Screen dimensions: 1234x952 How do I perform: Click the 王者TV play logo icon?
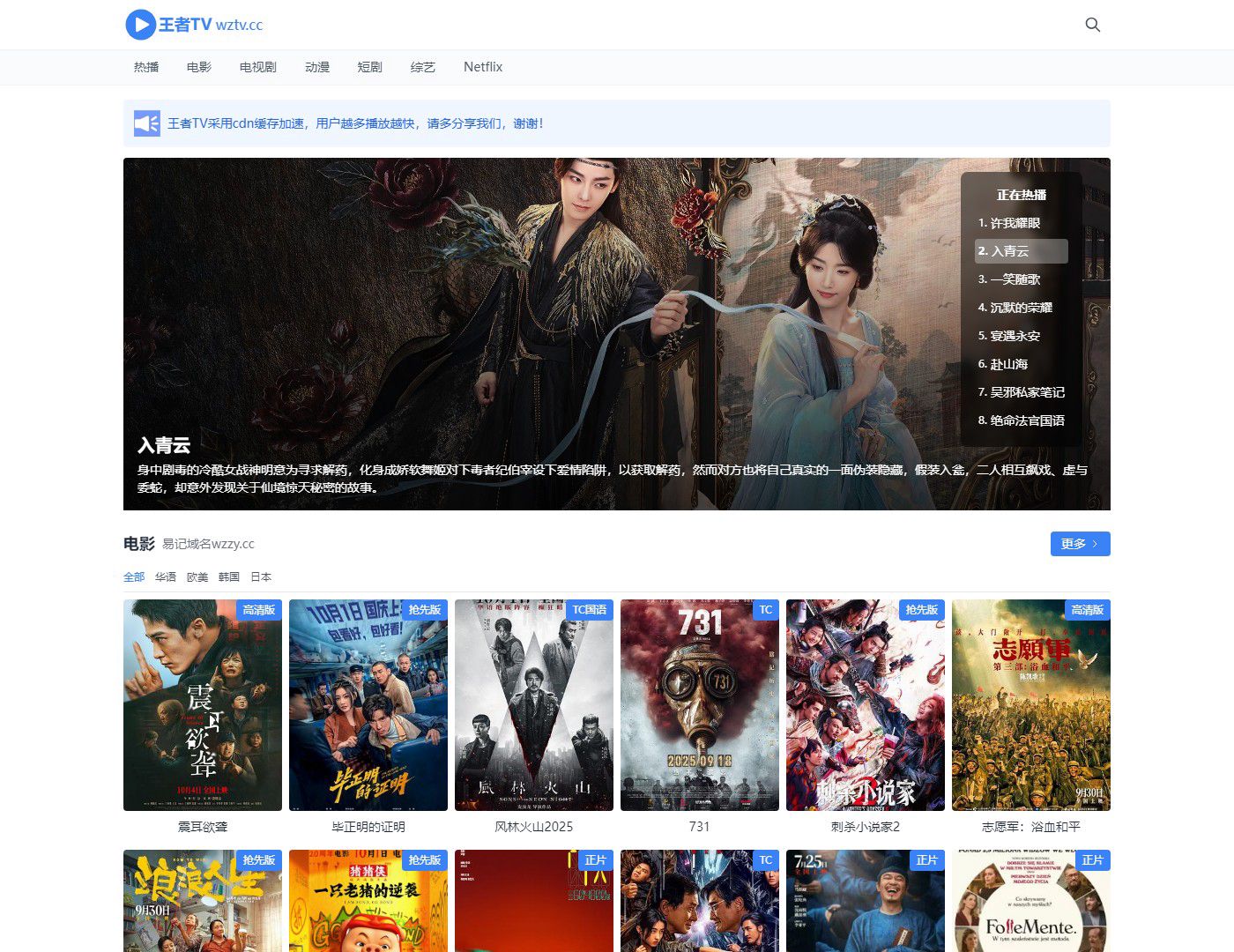pyautogui.click(x=140, y=25)
